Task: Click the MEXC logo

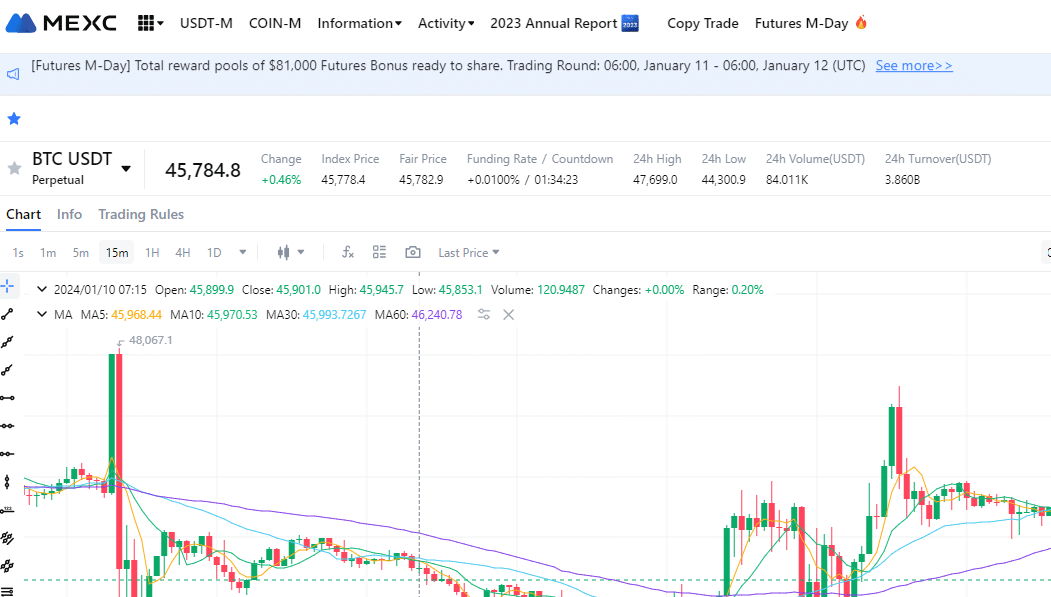Action: point(61,23)
